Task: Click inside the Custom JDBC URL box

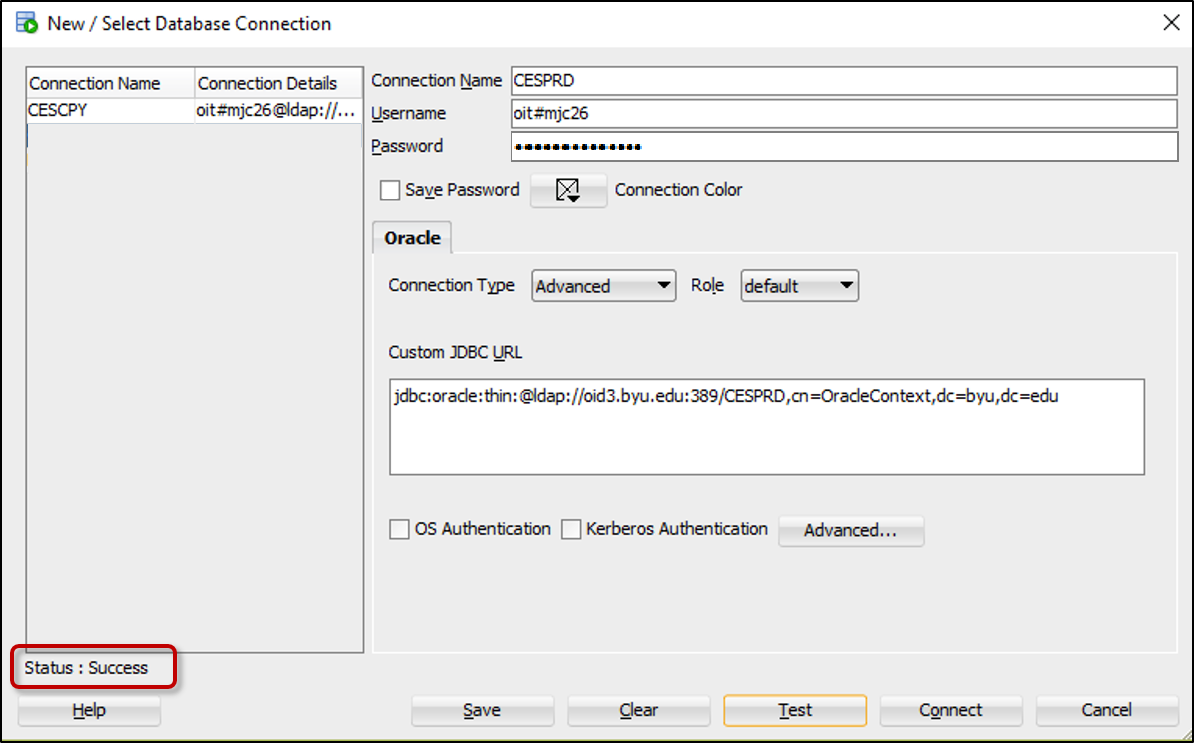Action: (x=767, y=427)
